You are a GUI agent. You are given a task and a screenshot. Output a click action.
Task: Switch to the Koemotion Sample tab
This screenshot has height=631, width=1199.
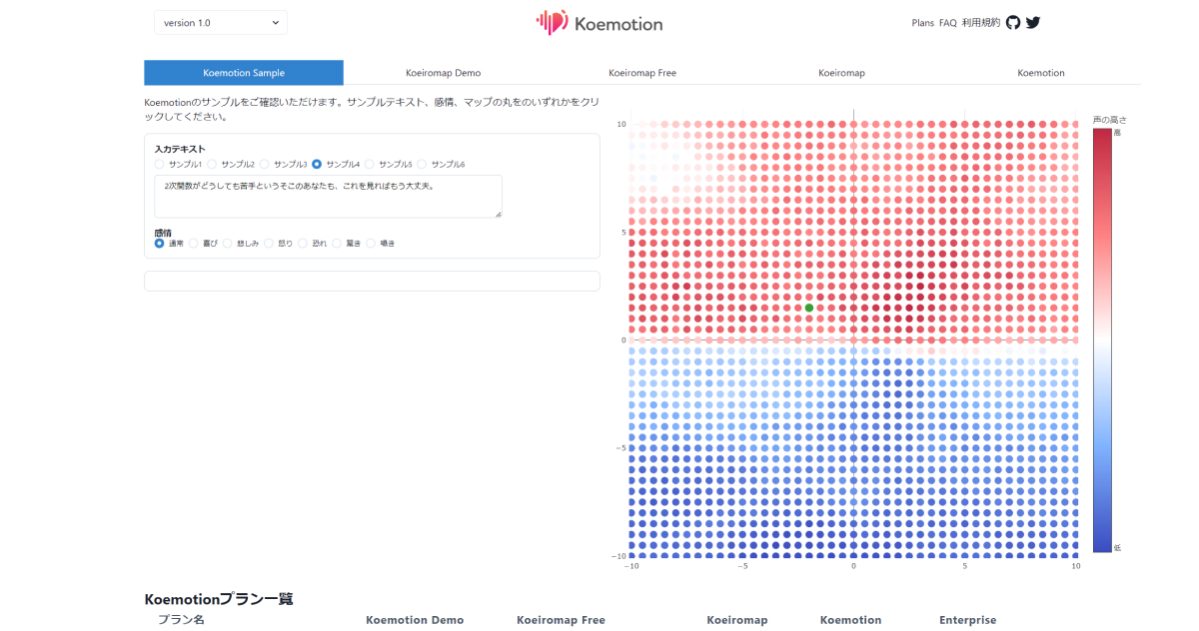coord(243,73)
